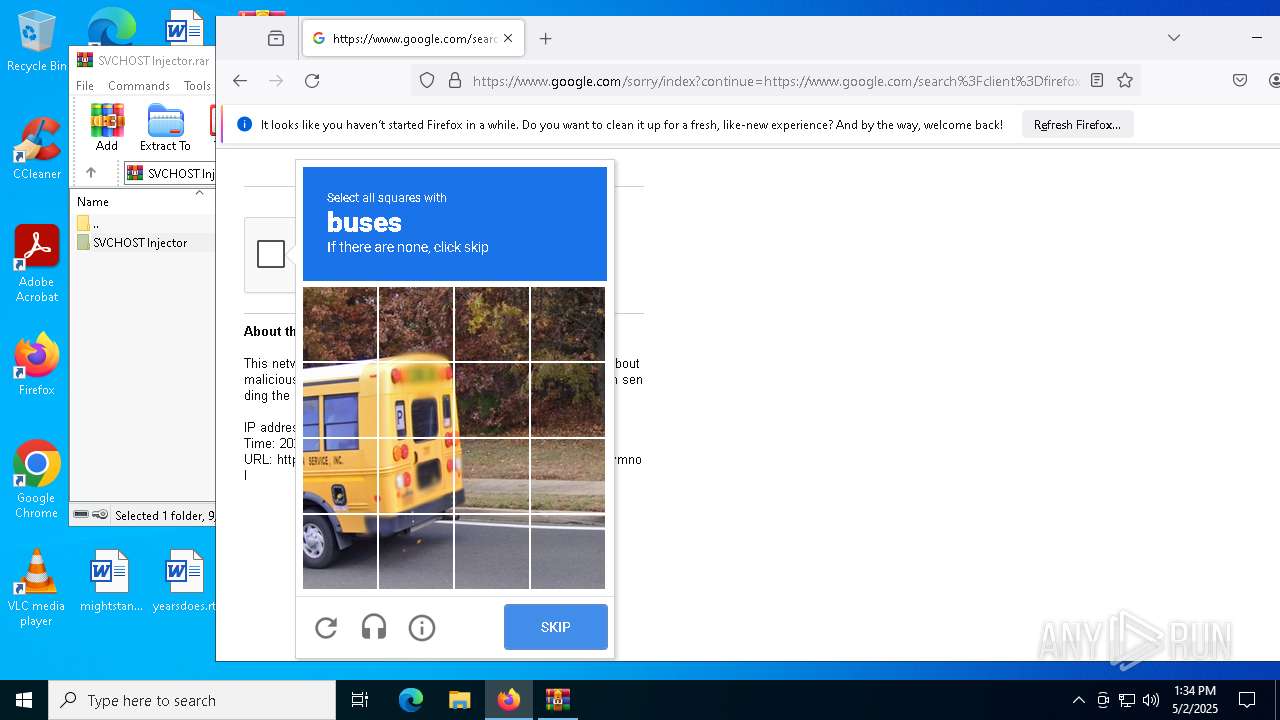Open the yearsdoes Word document icon

pyautogui.click(x=184, y=580)
